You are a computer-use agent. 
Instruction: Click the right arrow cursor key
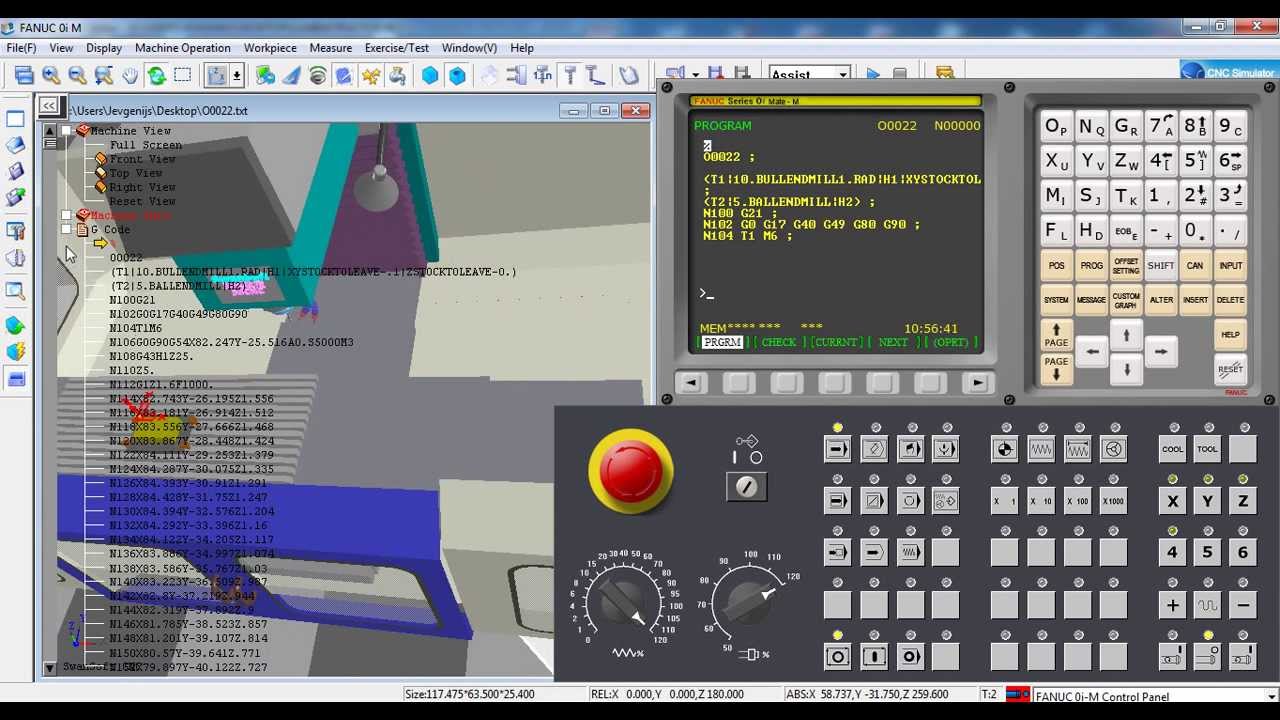tap(1160, 352)
